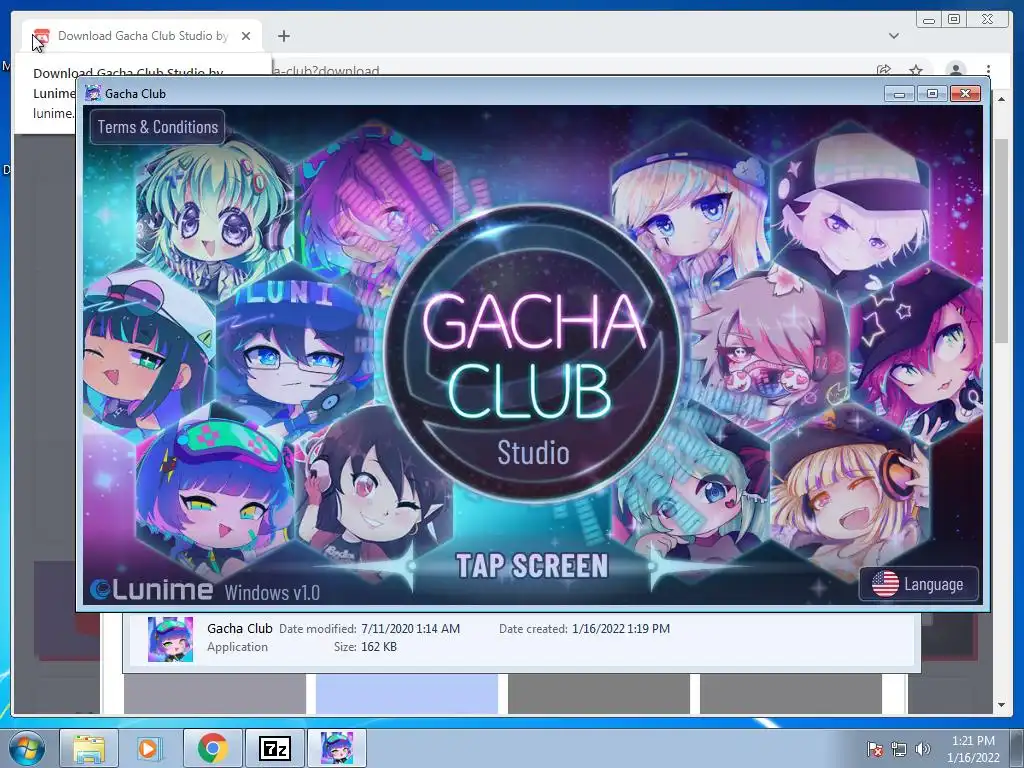
Task: Restore down the Chrome browser window
Action: [x=953, y=20]
